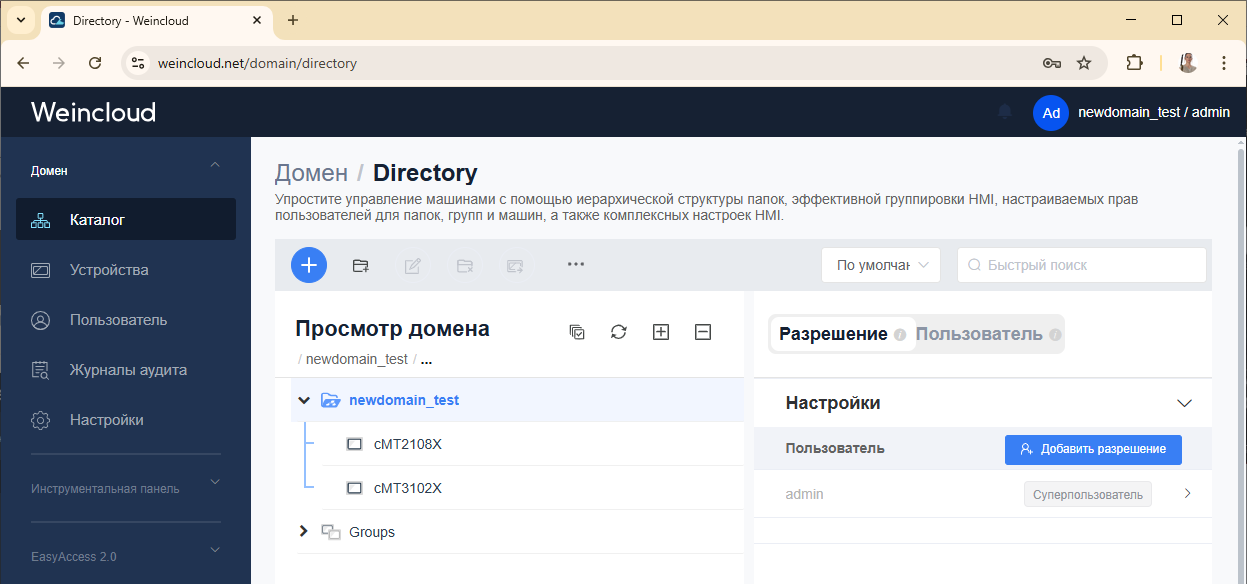Open the По умолчанию sort dropdown
The width and height of the screenshot is (1247, 584).
click(x=880, y=265)
